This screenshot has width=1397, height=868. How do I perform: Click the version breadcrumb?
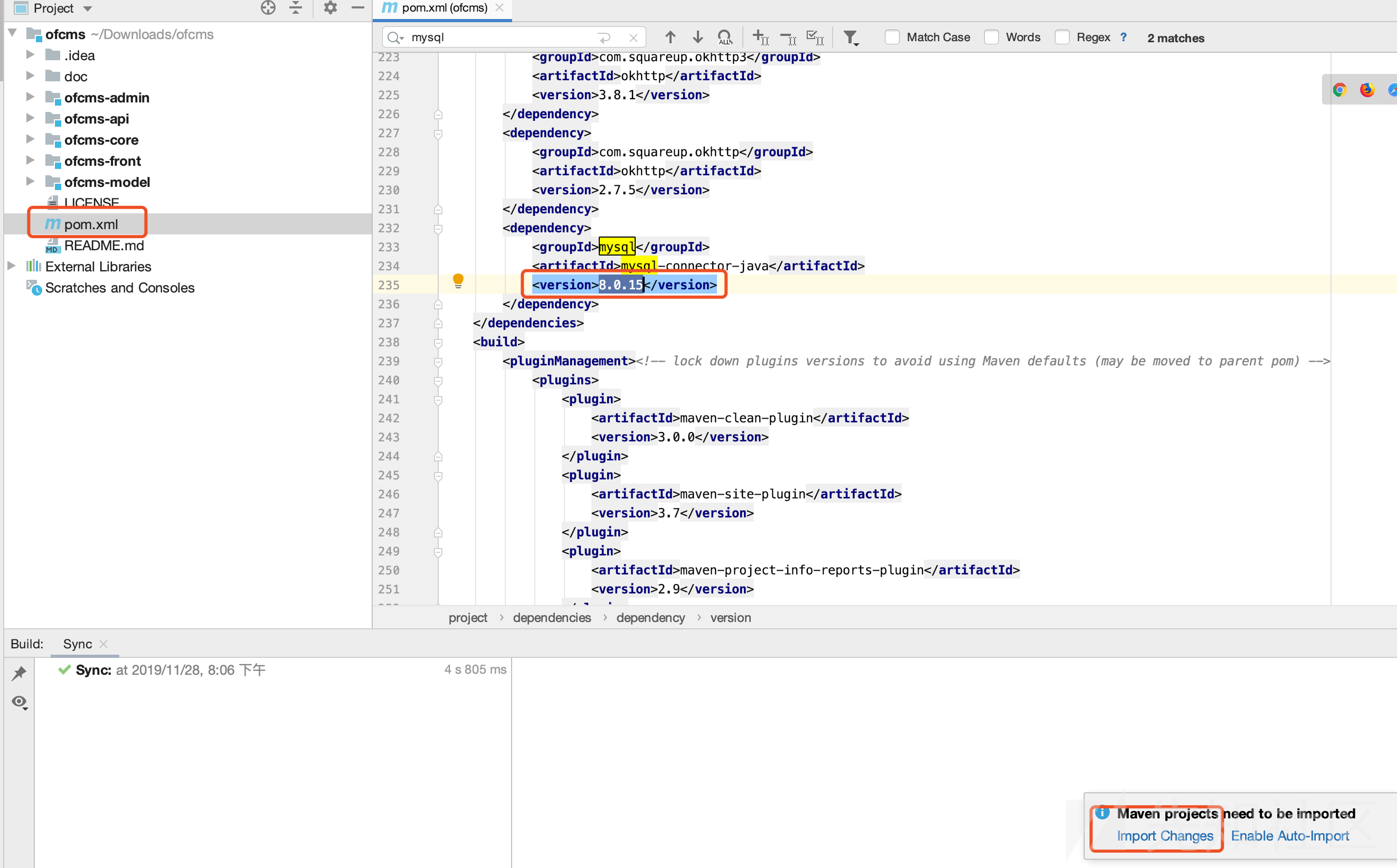point(730,618)
